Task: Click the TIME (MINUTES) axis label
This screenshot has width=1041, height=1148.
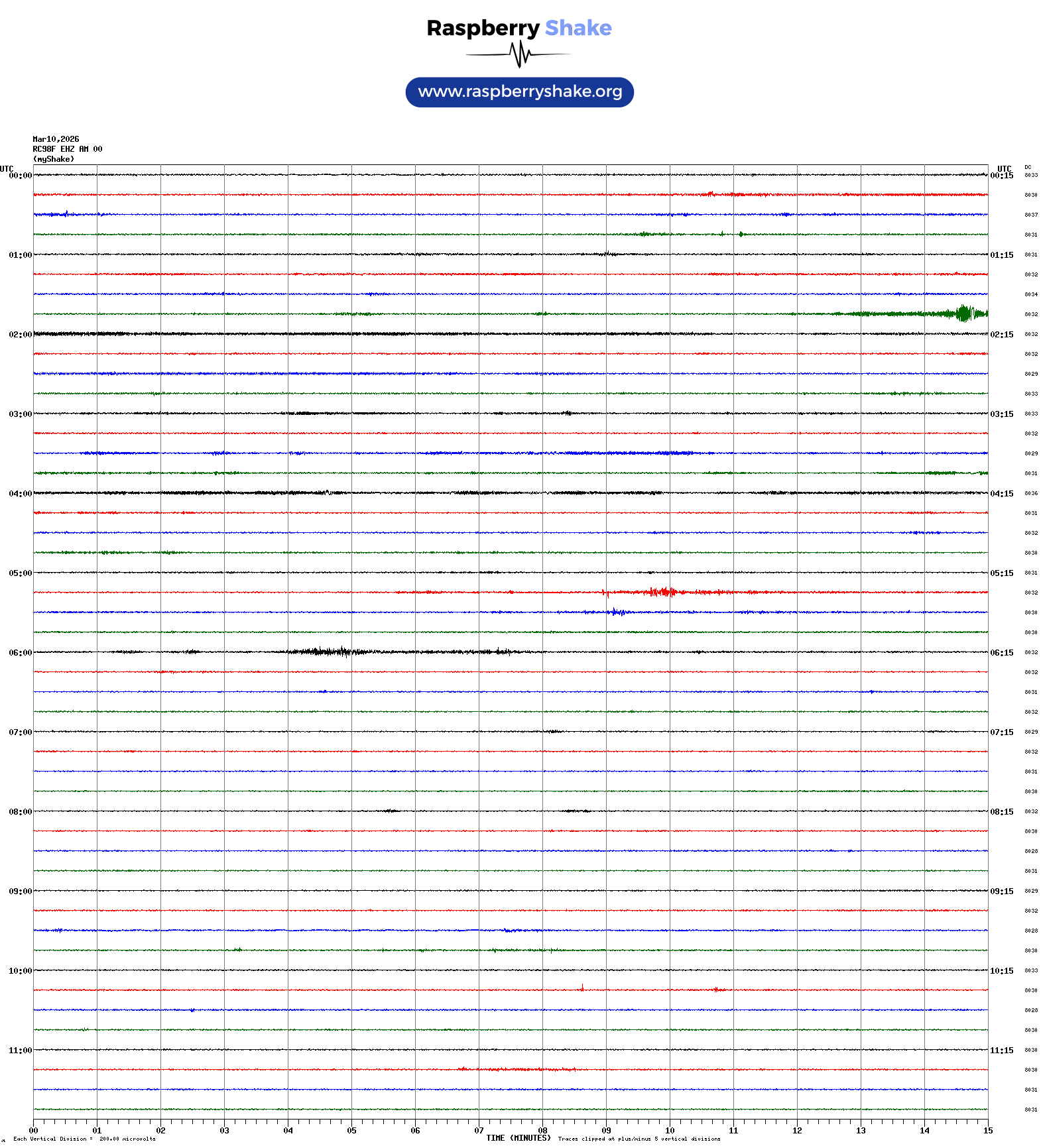Action: [x=518, y=1138]
